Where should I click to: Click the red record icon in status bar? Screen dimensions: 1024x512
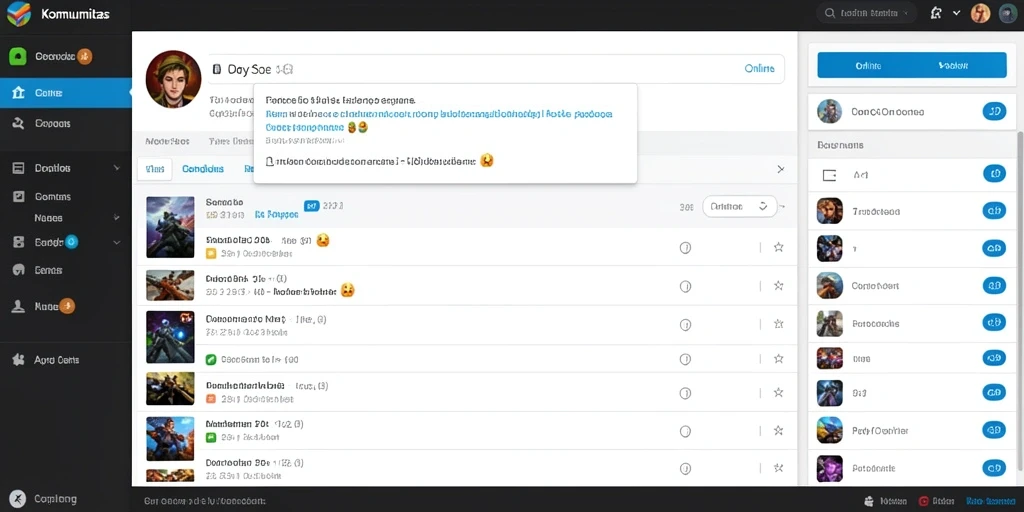923,501
